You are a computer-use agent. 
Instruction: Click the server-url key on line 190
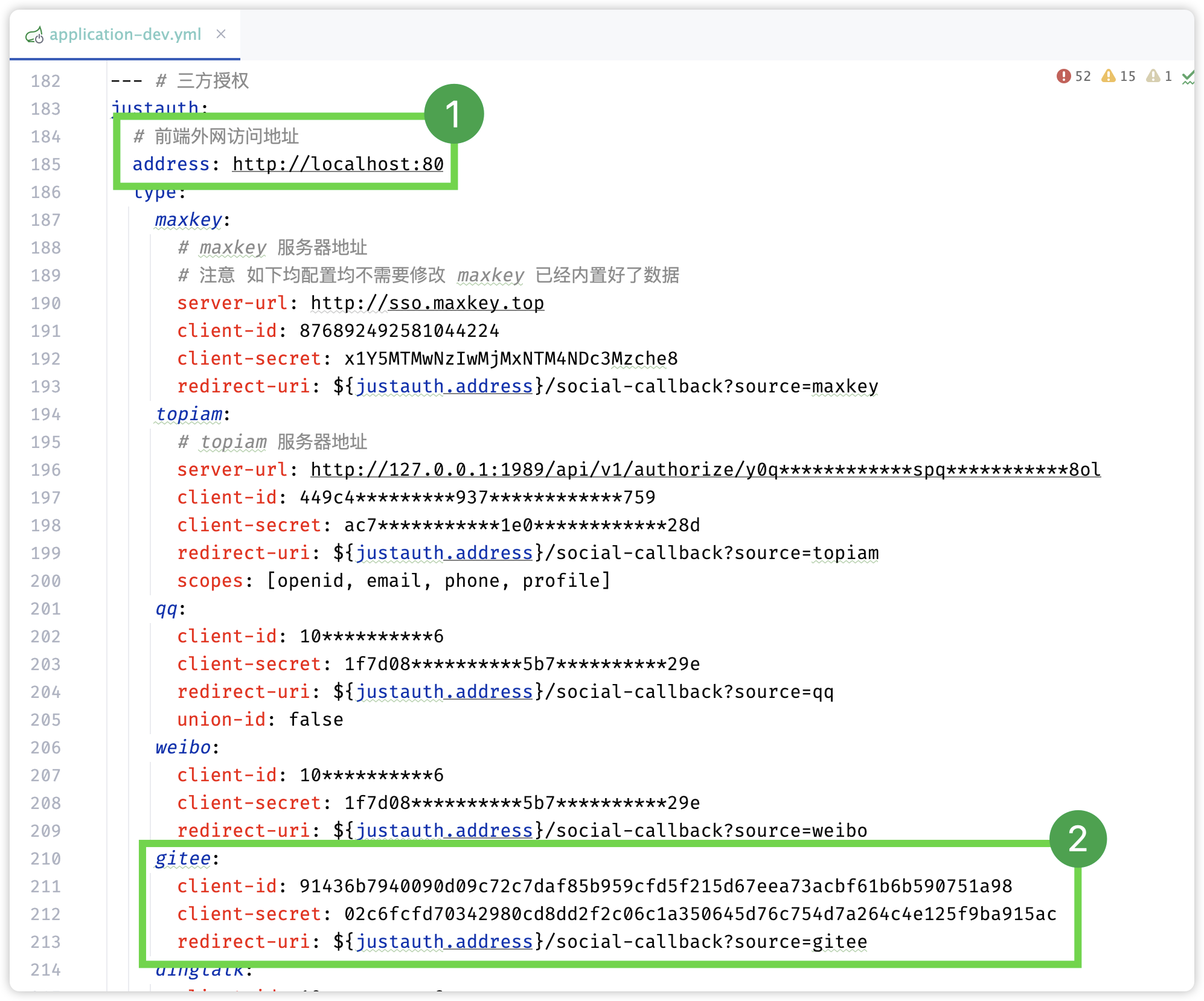[232, 303]
